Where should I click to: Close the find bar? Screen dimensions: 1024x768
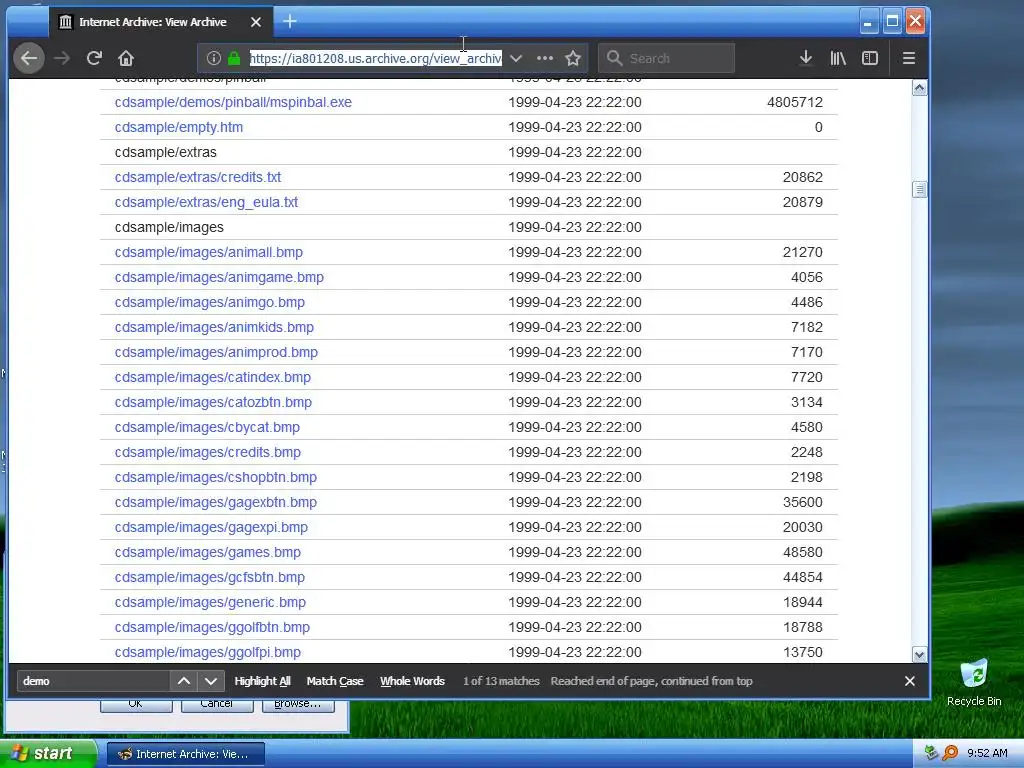tap(910, 680)
